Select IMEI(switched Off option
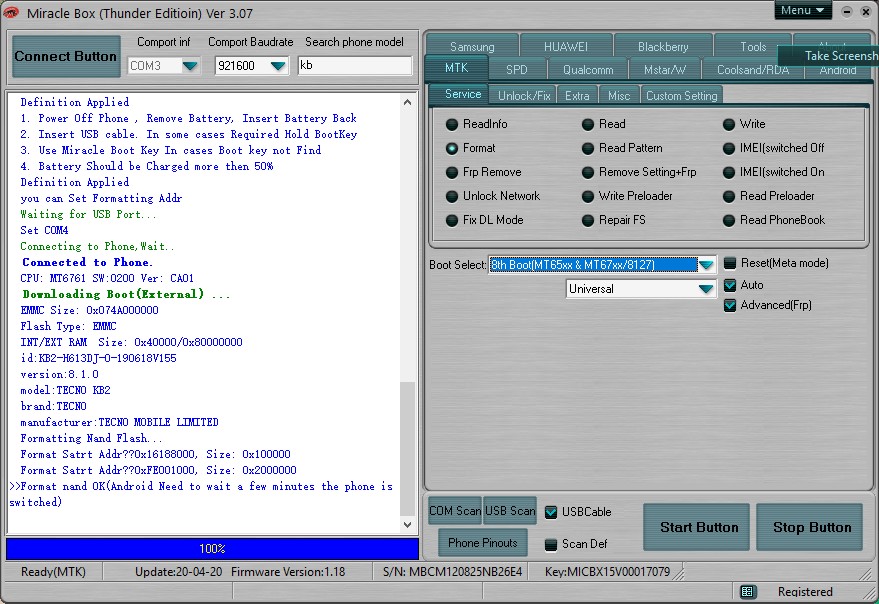This screenshot has width=879, height=604. tap(774, 148)
